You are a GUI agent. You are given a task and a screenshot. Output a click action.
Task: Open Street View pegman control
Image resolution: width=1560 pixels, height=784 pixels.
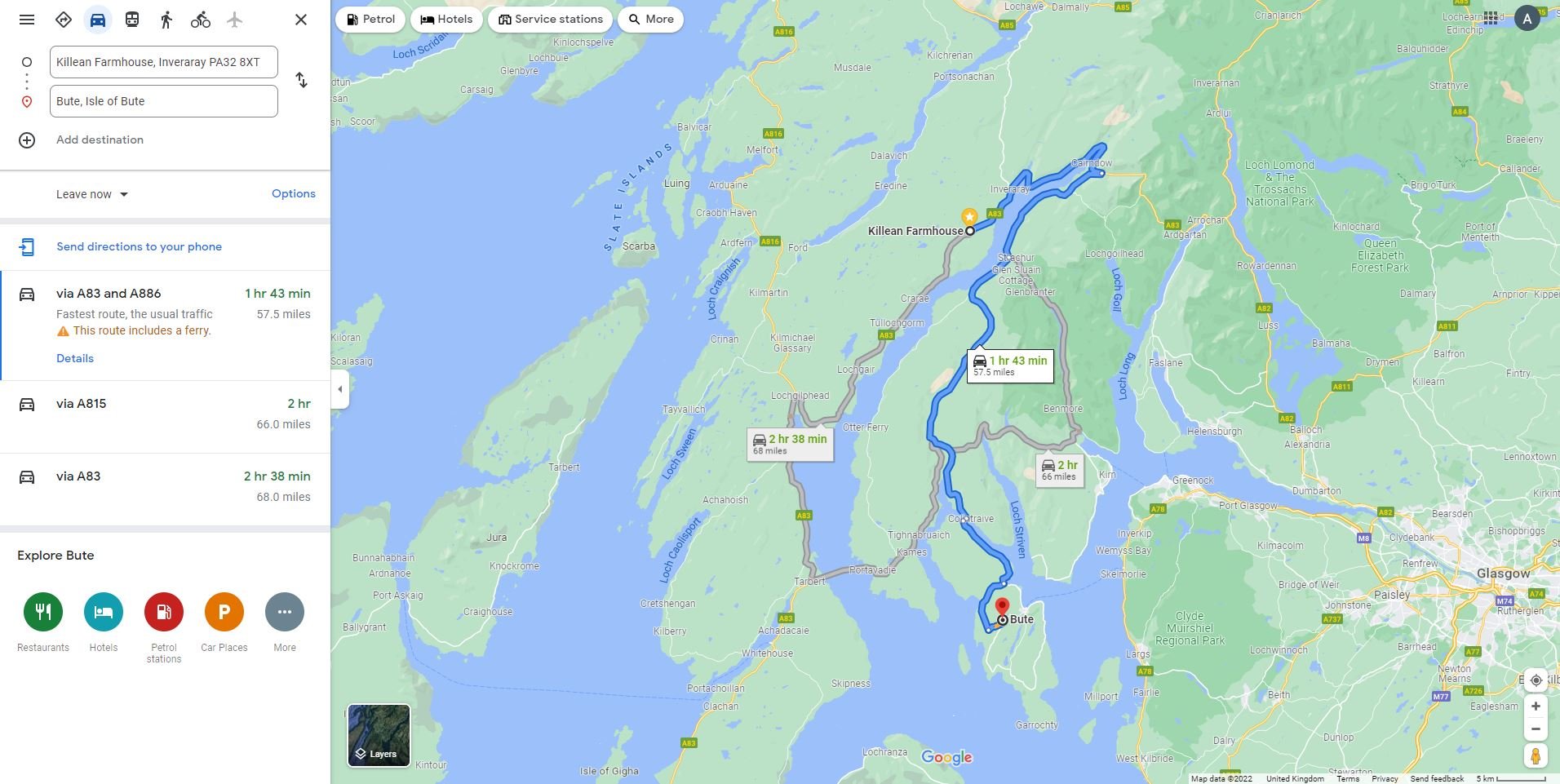tap(1536, 756)
